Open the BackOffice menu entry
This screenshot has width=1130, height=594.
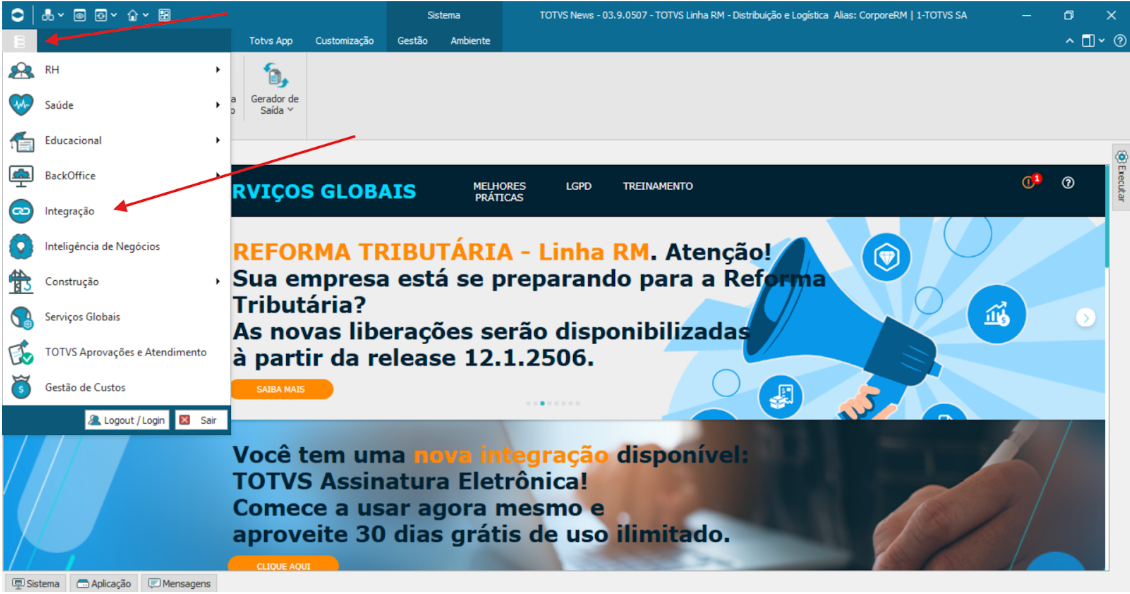[116, 176]
